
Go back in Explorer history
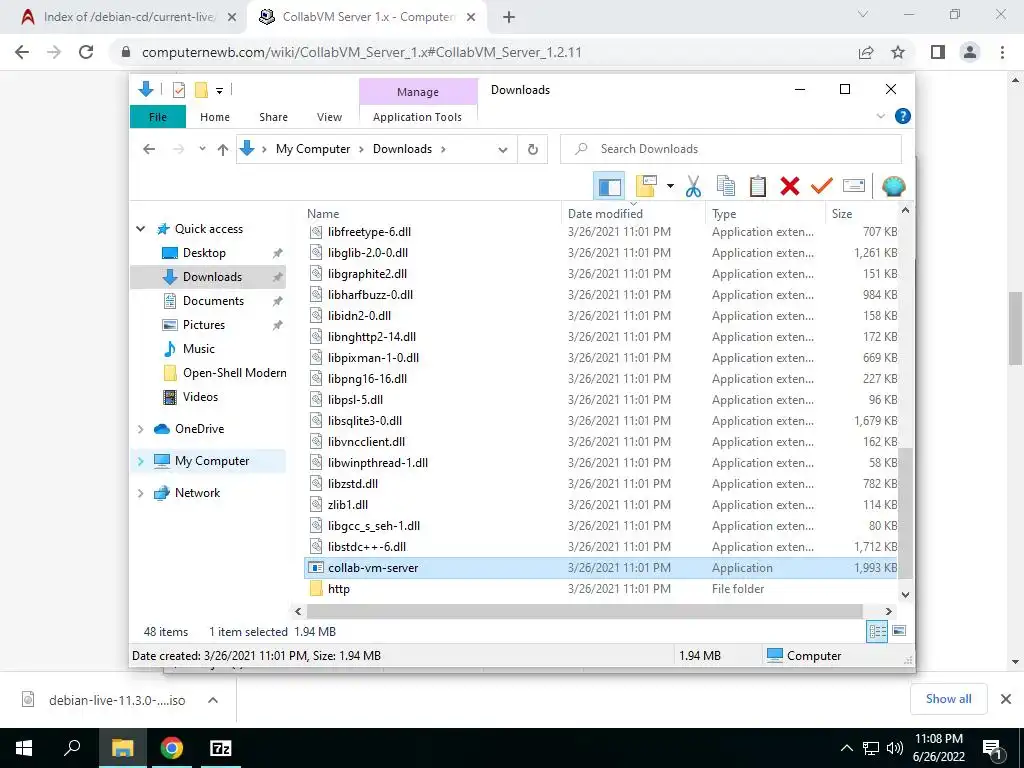coord(149,149)
